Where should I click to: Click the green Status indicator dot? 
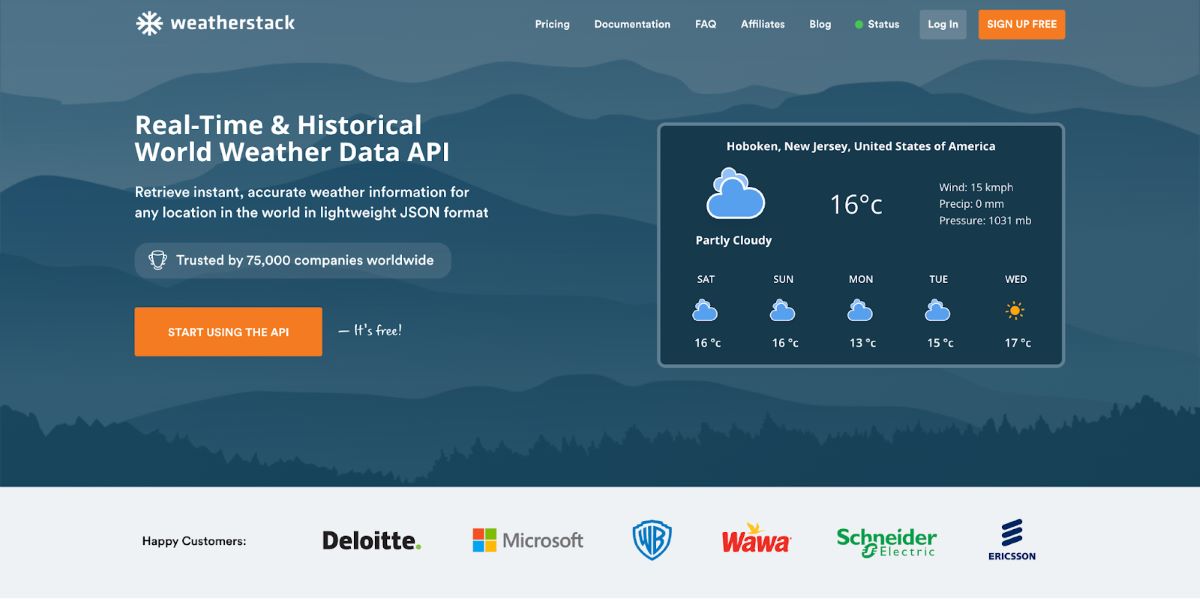857,23
